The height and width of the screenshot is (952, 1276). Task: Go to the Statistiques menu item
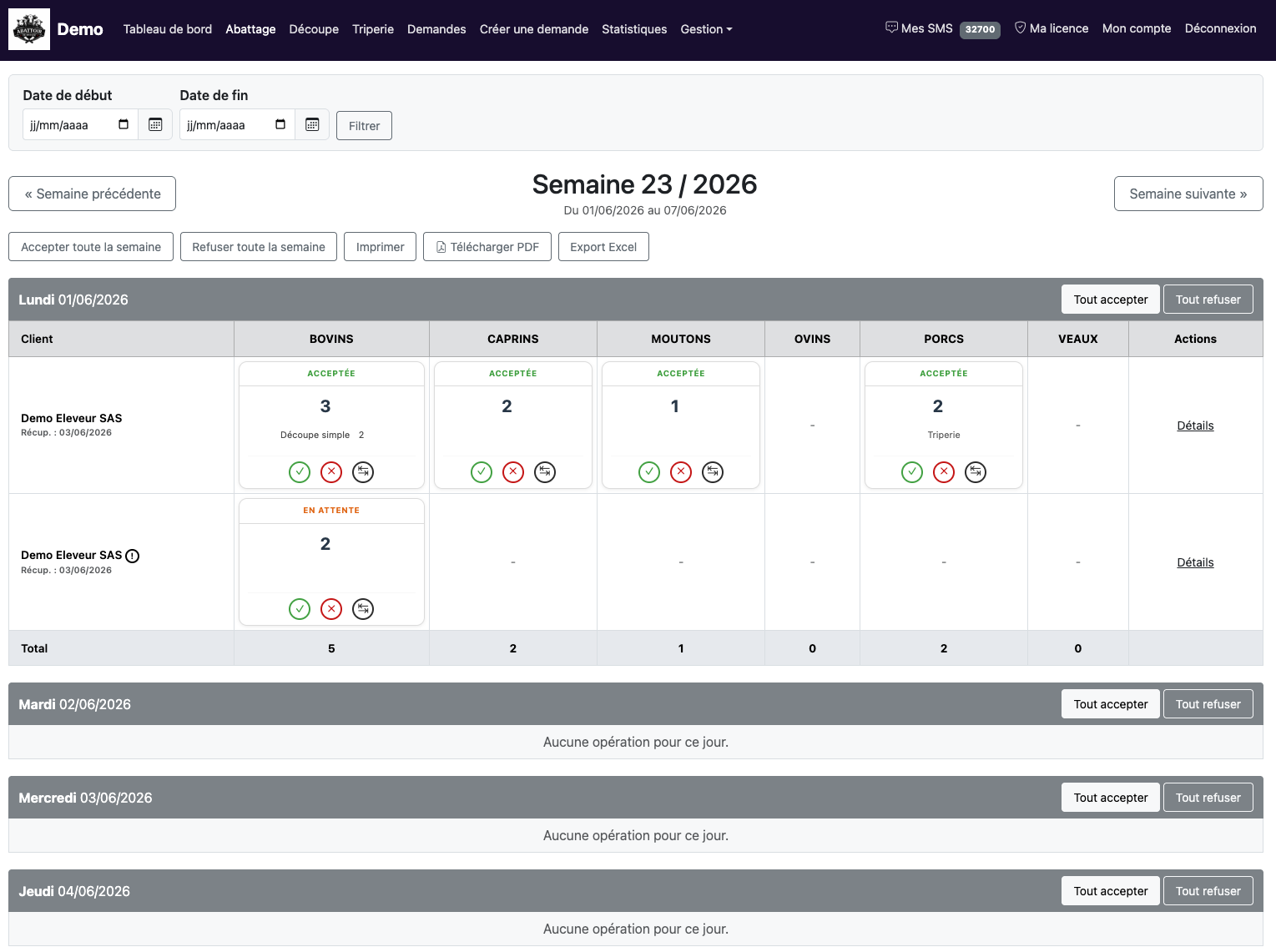pos(634,29)
